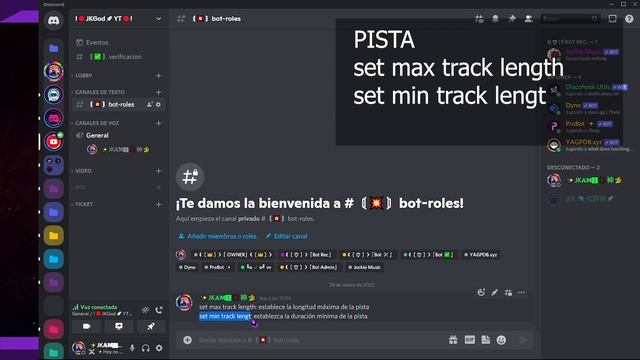Edit the JKAM message with pencil
This screenshot has height=360, width=640.
[x=495, y=292]
